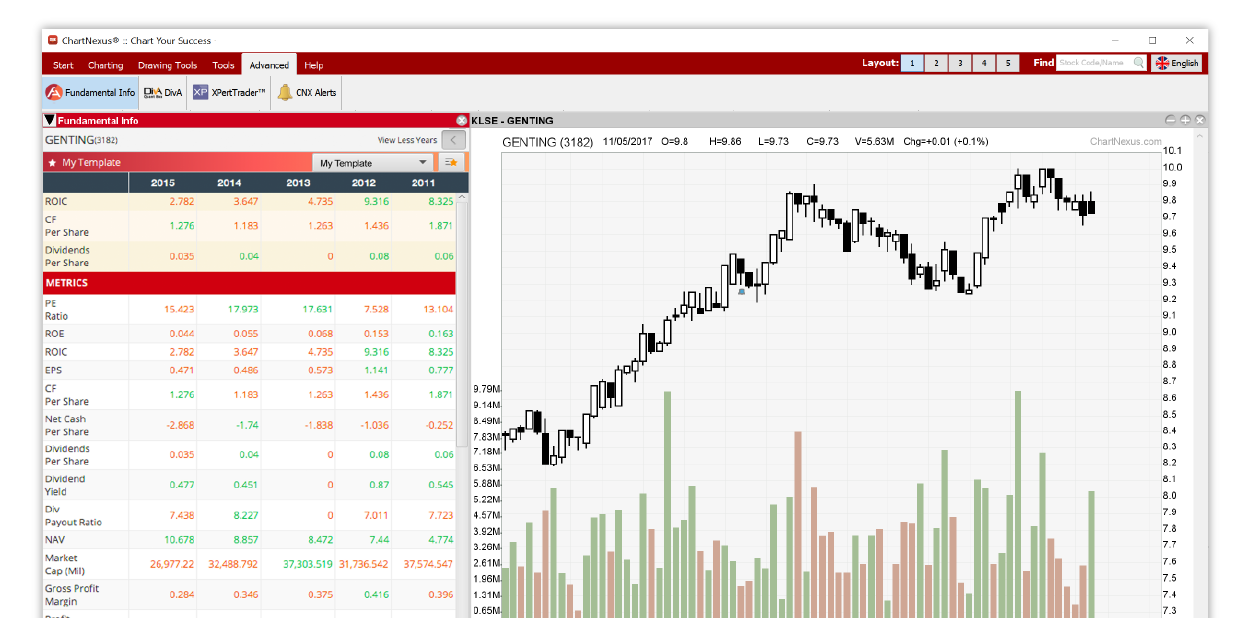The image size is (1256, 618).
Task: Open XPertTrader from the toolbar
Action: click(230, 93)
